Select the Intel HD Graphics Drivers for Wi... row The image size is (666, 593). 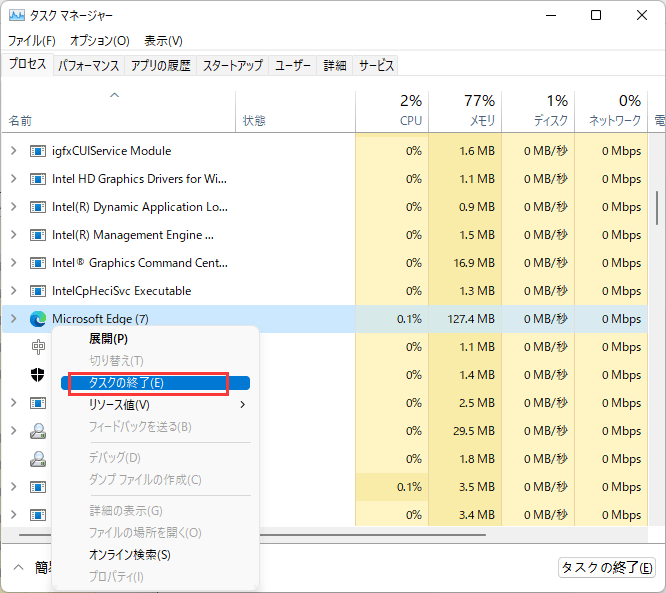(x=139, y=179)
